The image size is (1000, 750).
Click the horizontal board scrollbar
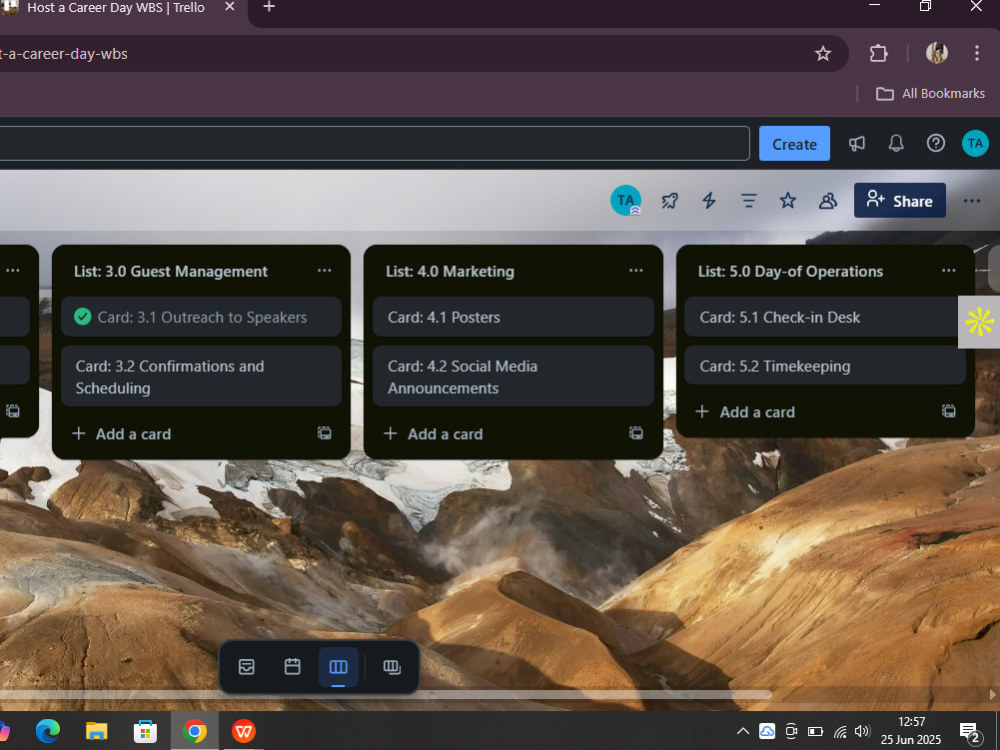(x=386, y=694)
